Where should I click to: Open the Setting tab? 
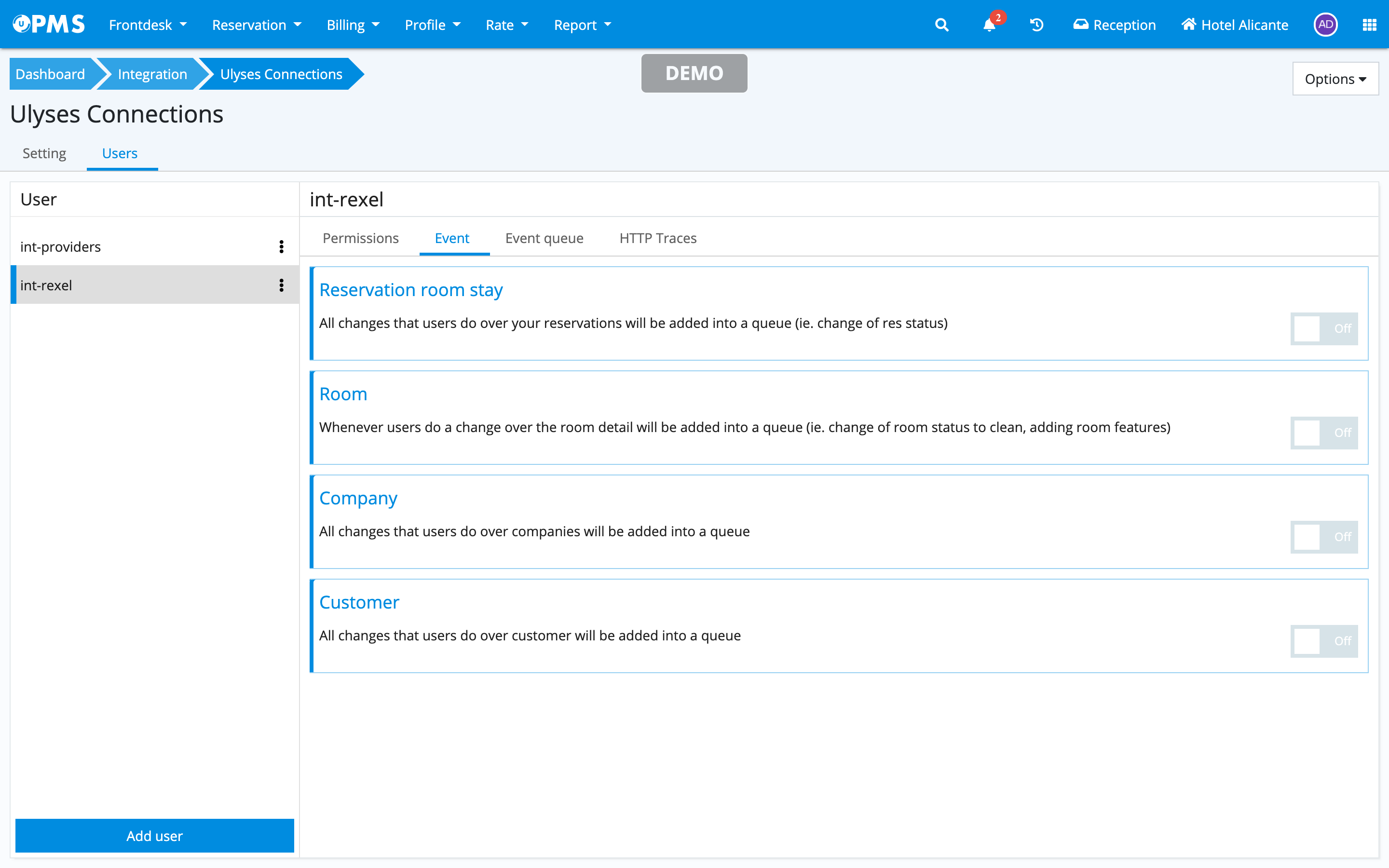pyautogui.click(x=44, y=153)
